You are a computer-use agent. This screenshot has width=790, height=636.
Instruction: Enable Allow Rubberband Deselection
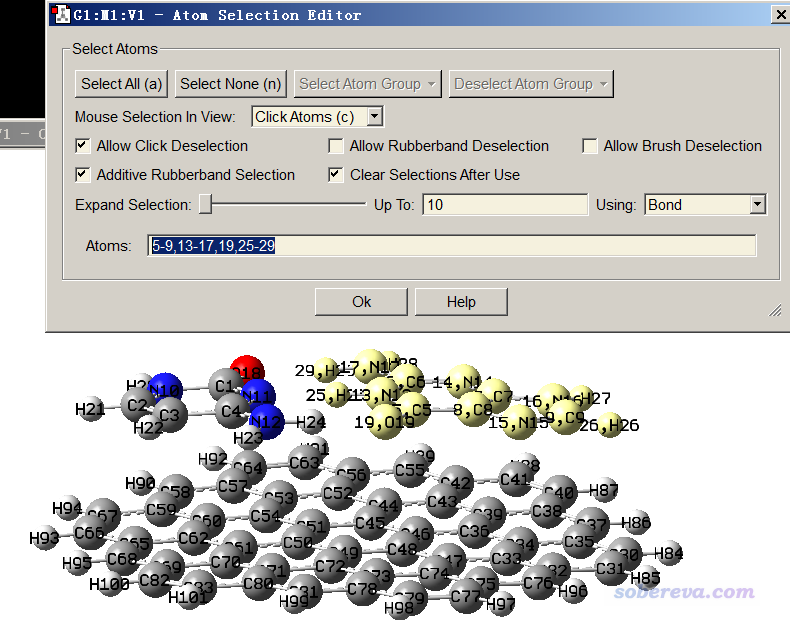(336, 146)
